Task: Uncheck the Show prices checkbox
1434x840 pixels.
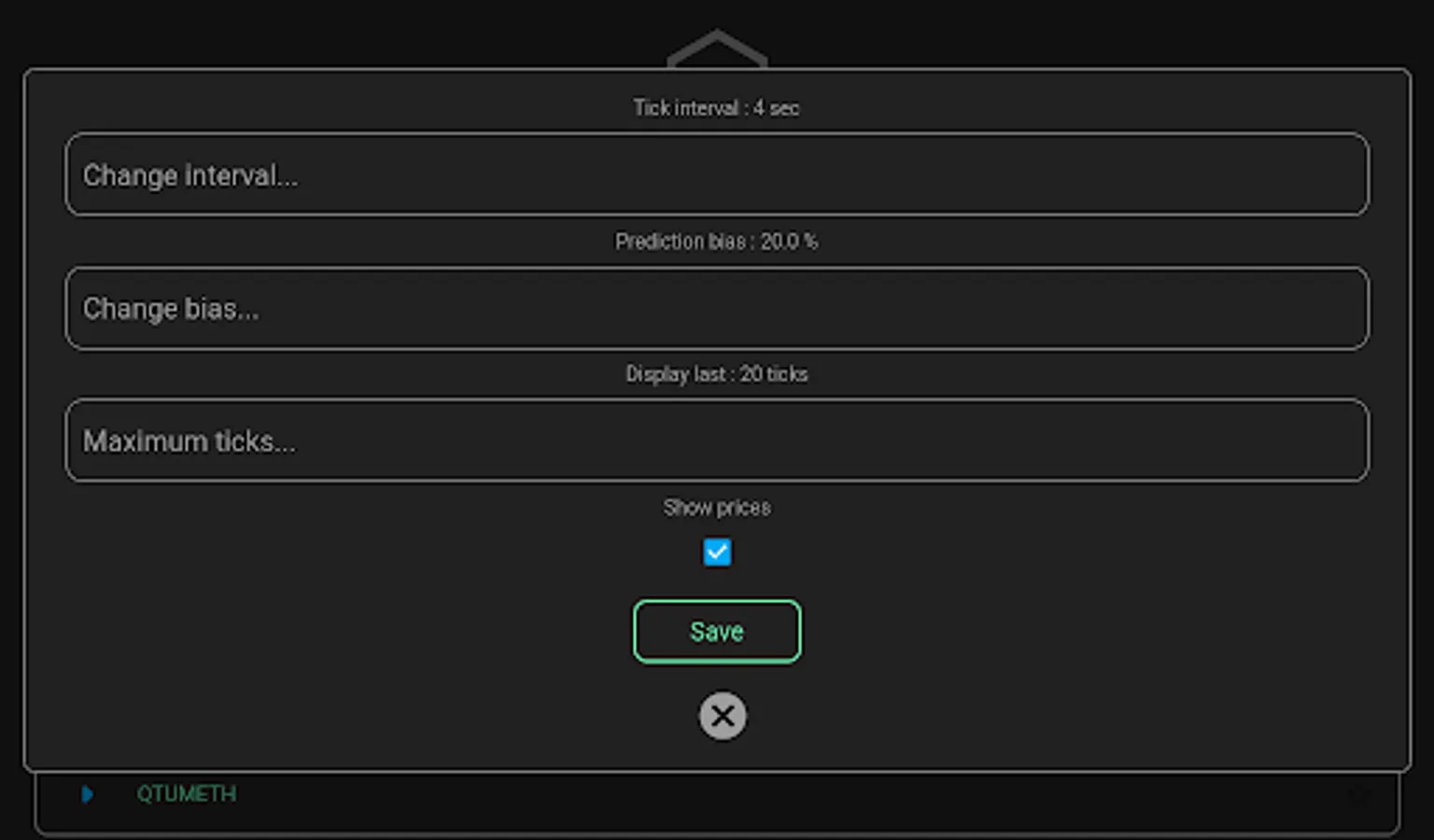Action: point(717,553)
